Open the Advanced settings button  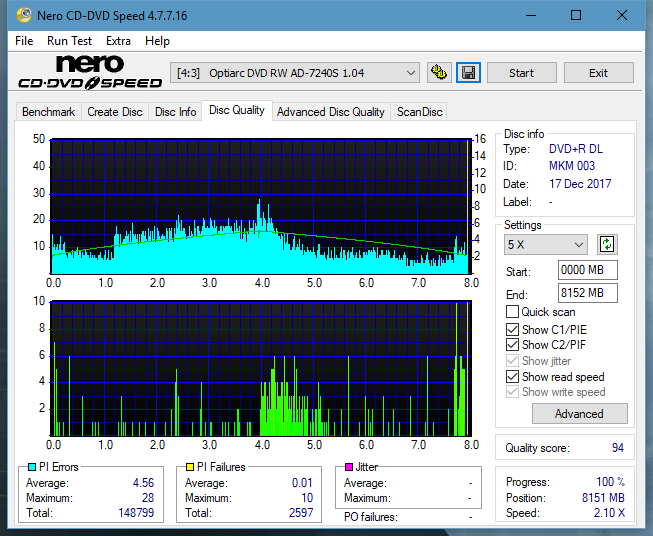(579, 414)
